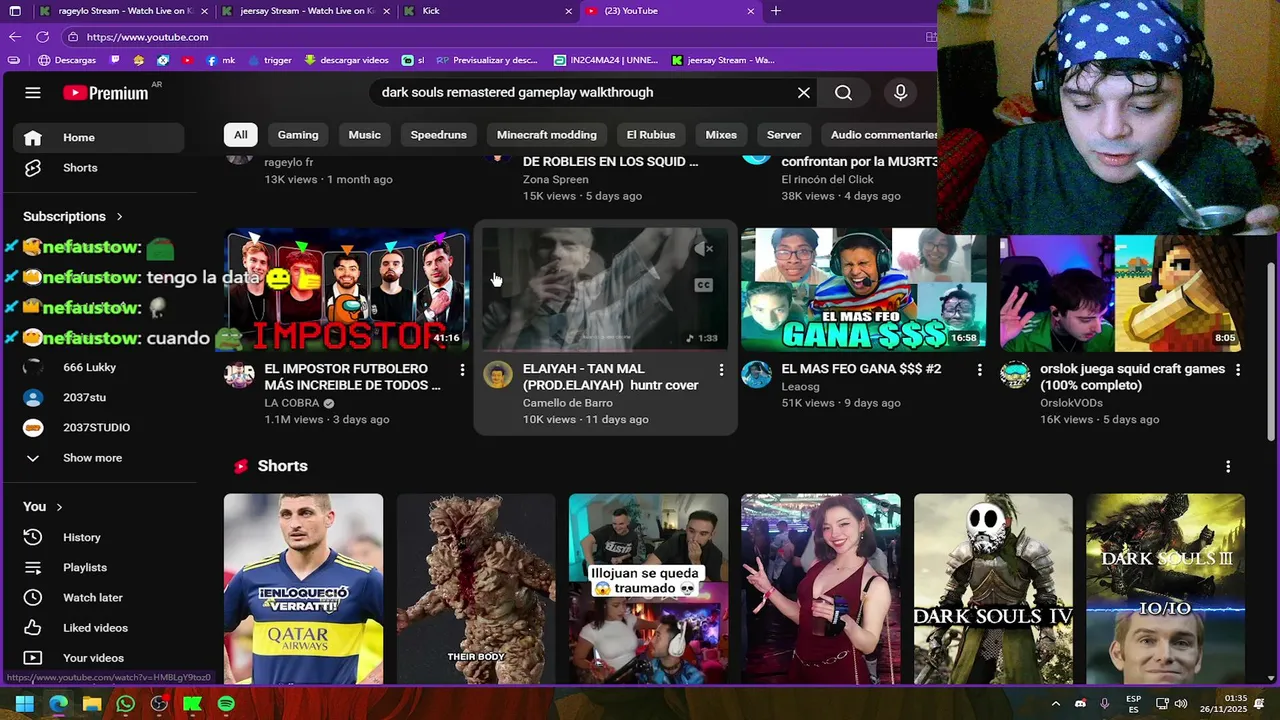Open the Shorts shelf three-dot menu
The image size is (1280, 720).
(1228, 466)
